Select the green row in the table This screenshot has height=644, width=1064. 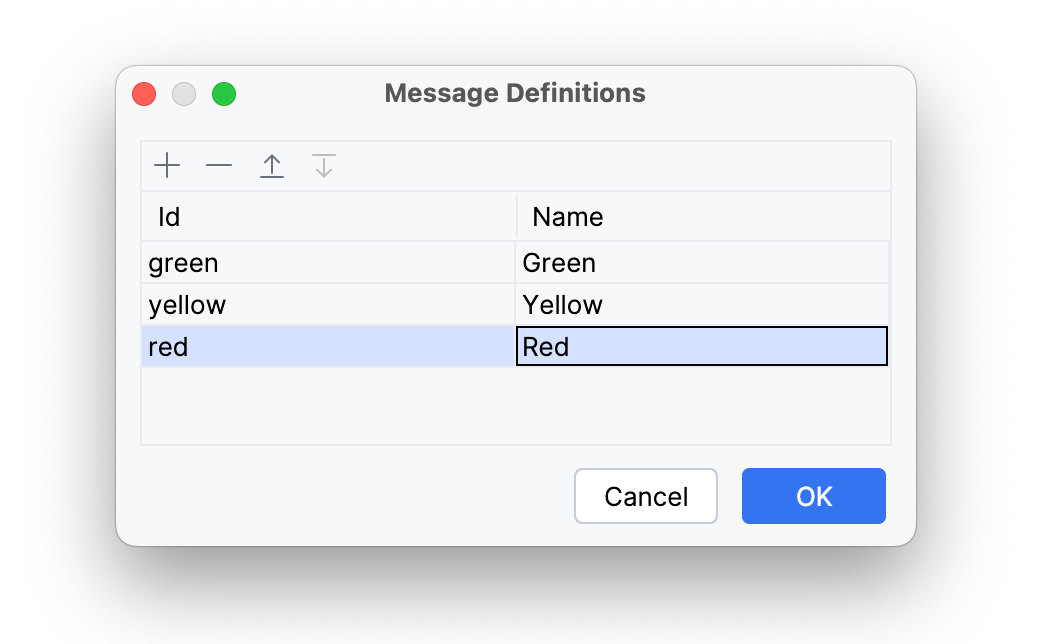click(x=300, y=262)
